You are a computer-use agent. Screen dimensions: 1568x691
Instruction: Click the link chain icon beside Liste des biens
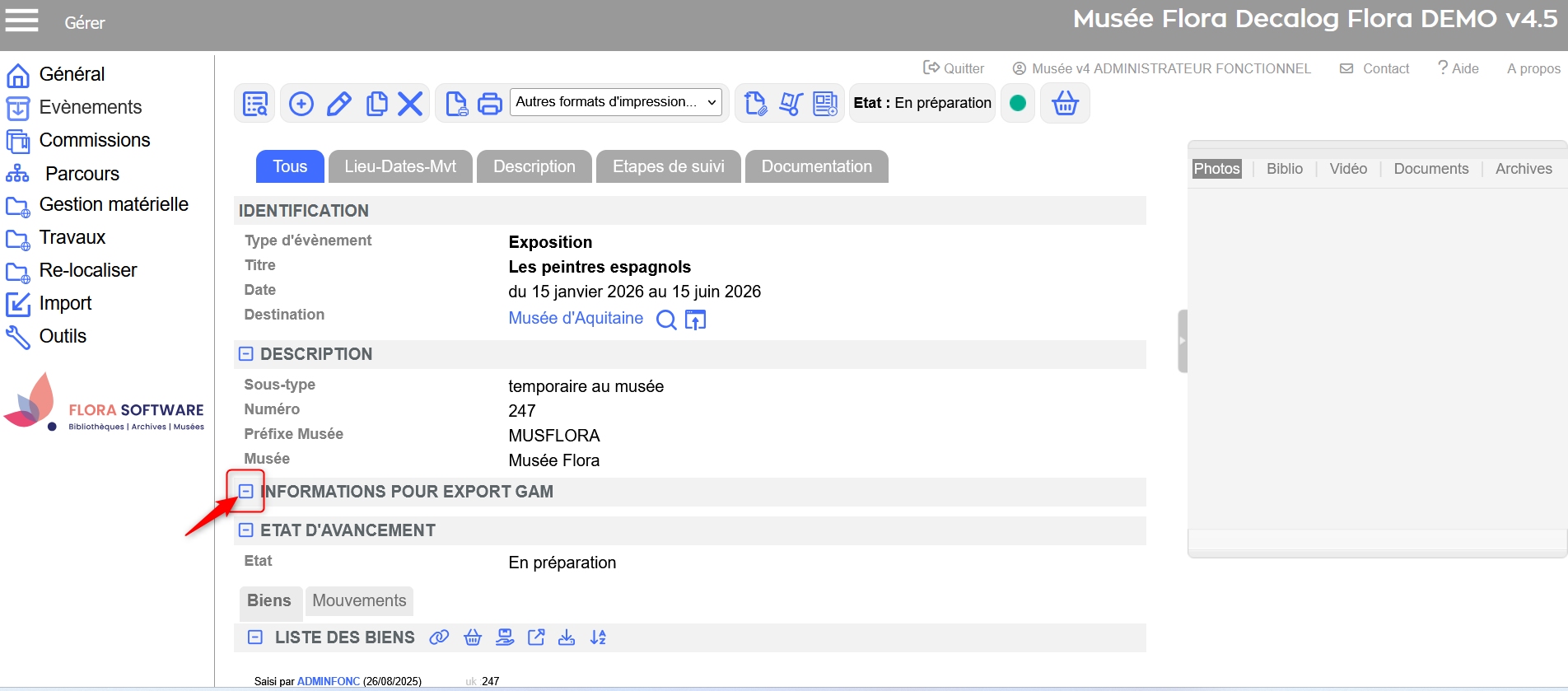[439, 637]
